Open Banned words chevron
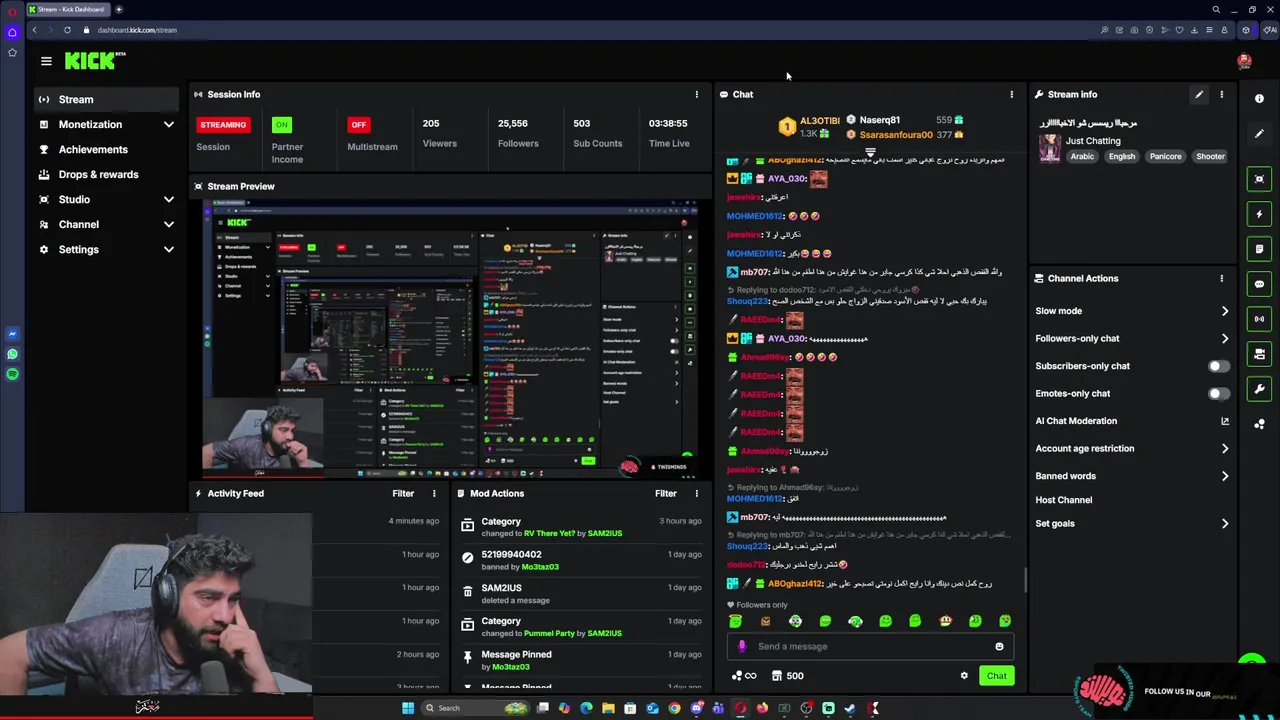Viewport: 1280px width, 720px height. [1225, 476]
